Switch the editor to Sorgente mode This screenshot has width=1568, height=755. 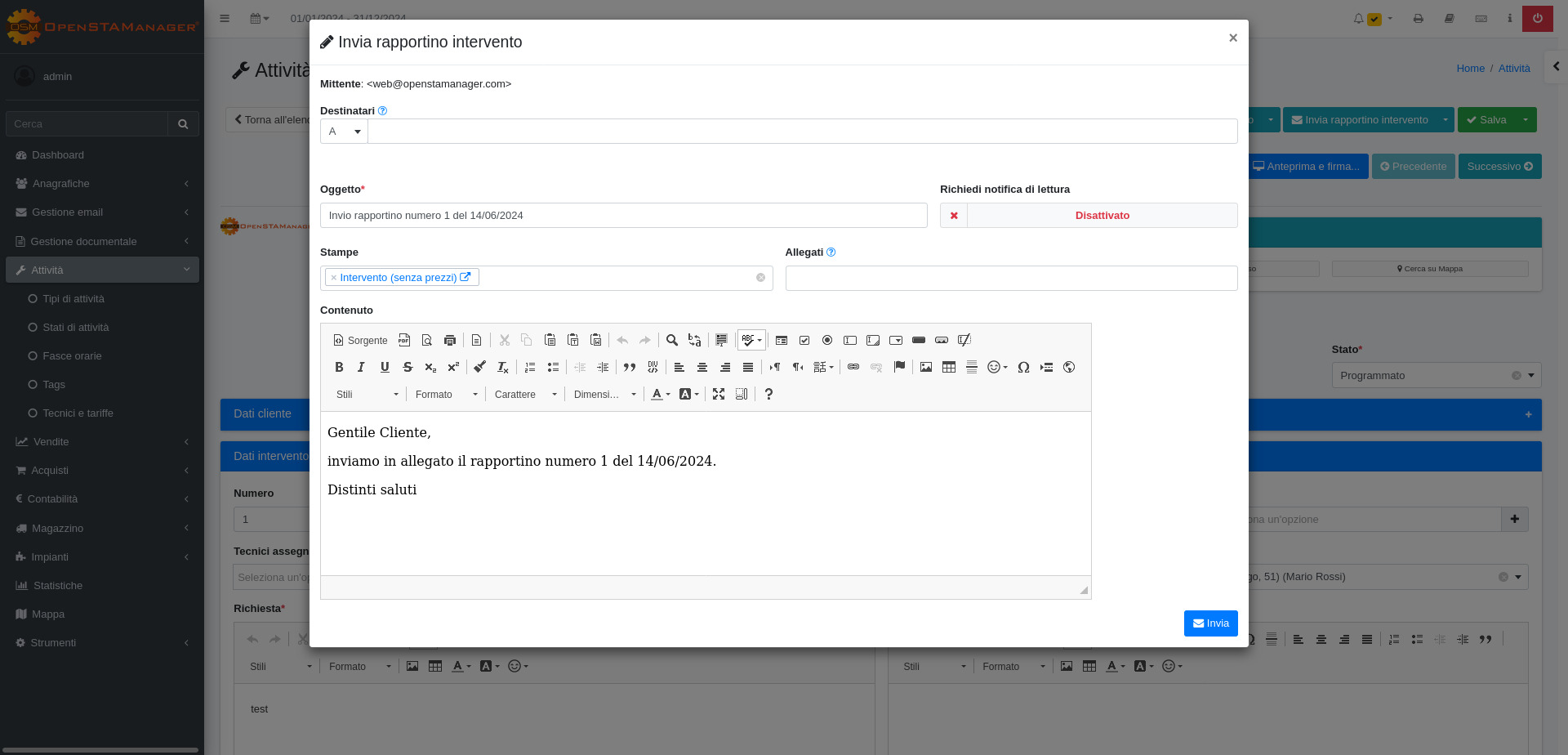point(360,341)
